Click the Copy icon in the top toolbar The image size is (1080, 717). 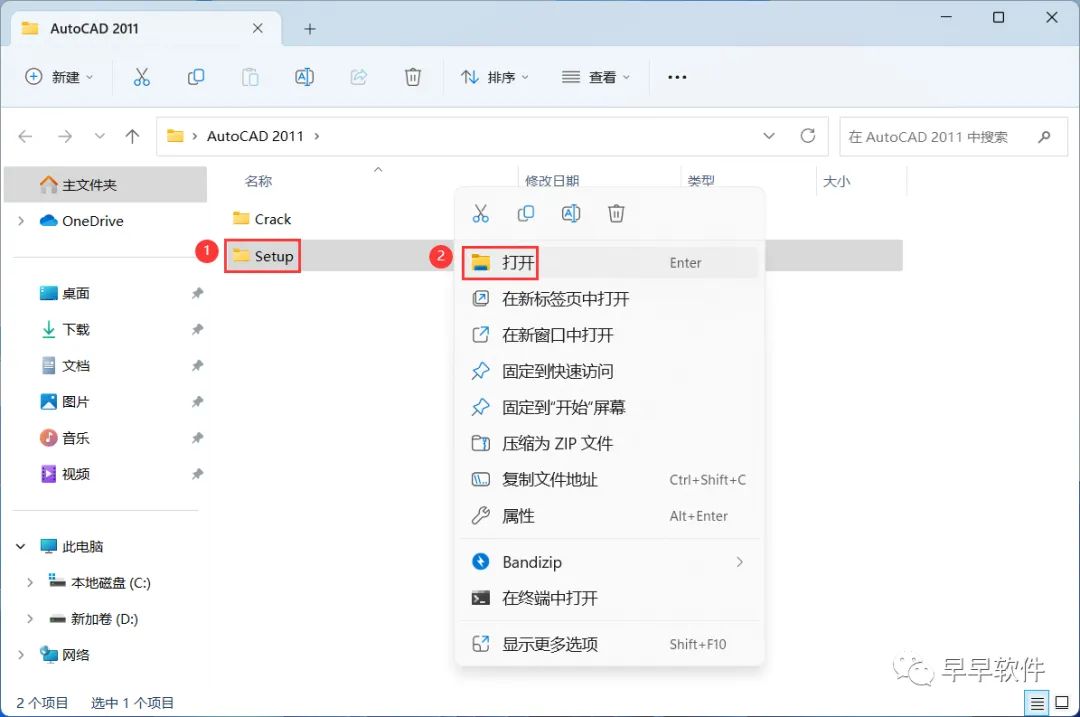[196, 77]
